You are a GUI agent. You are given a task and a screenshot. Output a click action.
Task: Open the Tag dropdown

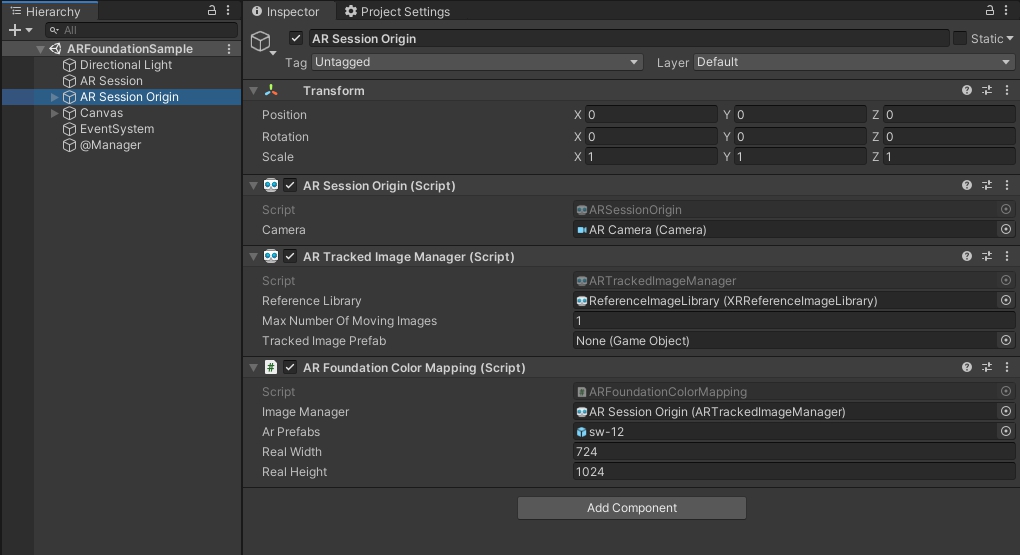[x=477, y=62]
